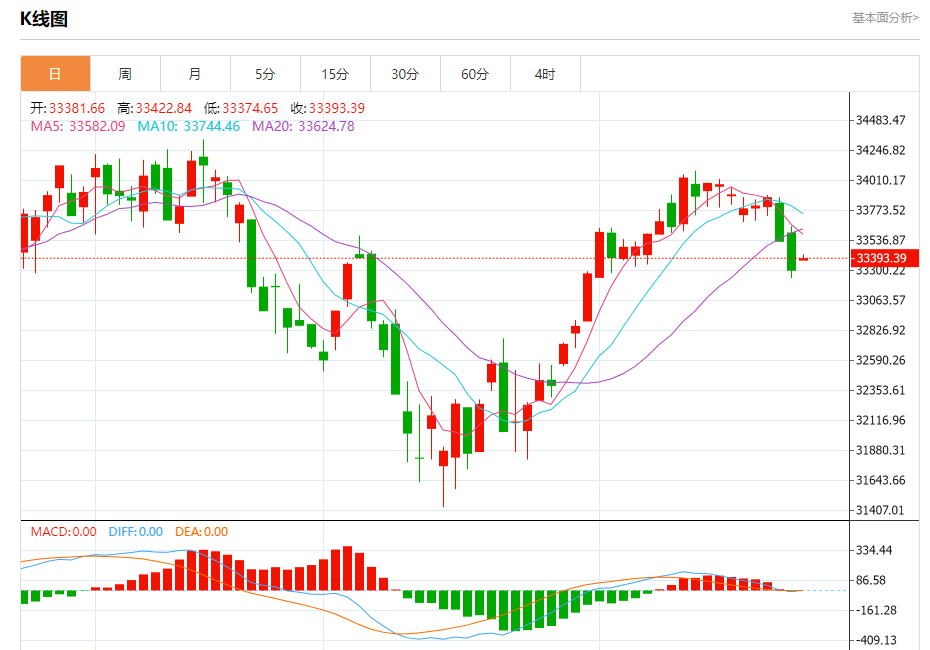The image size is (930, 650).
Task: Click the 33063.57 axis label
Action: tap(880, 300)
